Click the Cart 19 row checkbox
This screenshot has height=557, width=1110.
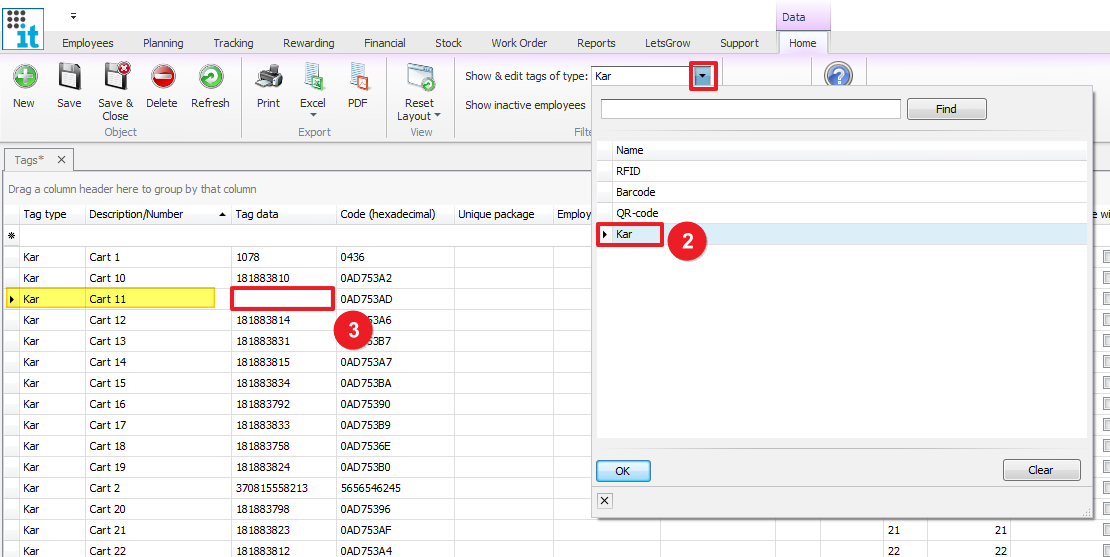(x=1106, y=467)
